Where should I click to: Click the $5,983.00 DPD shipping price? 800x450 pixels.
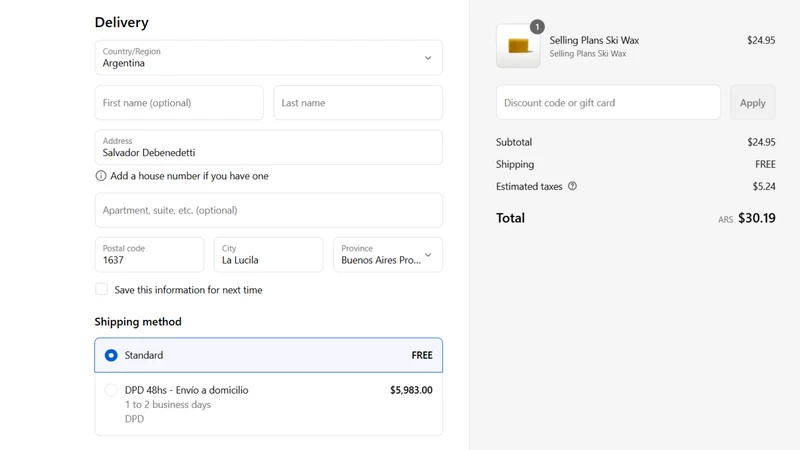pos(411,390)
